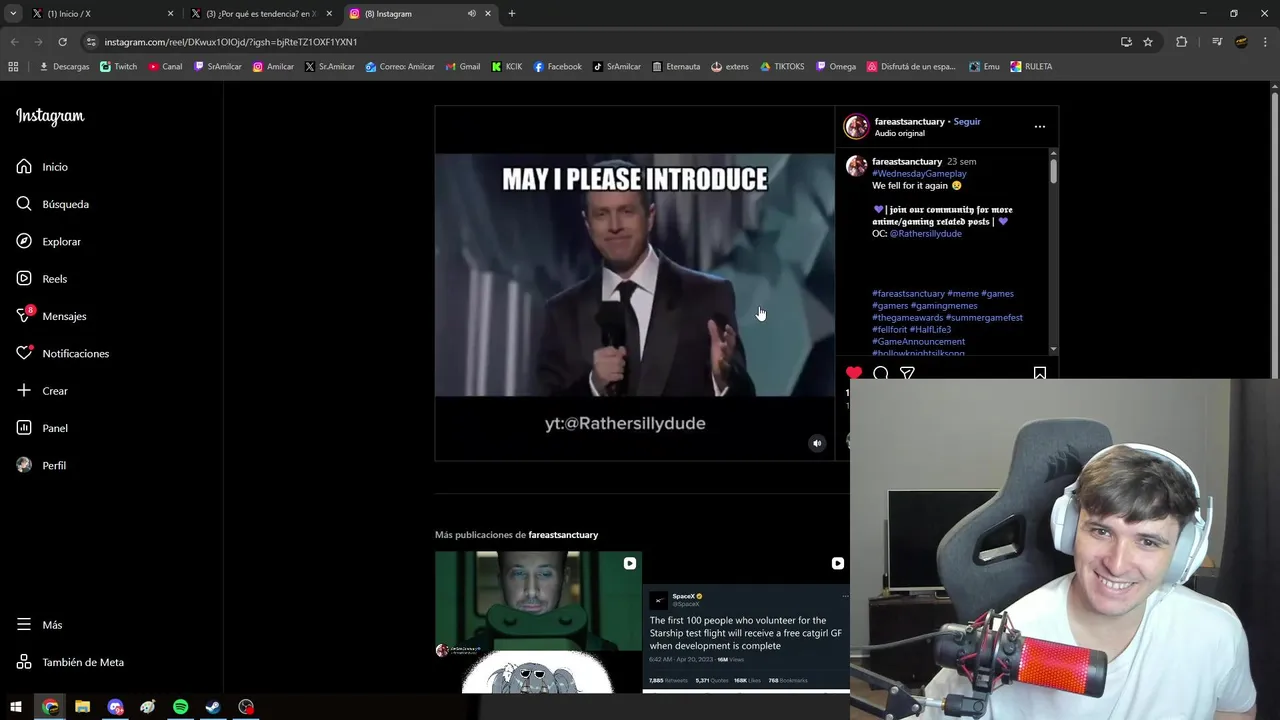Open the RULETA bookmark

pos(1031,67)
